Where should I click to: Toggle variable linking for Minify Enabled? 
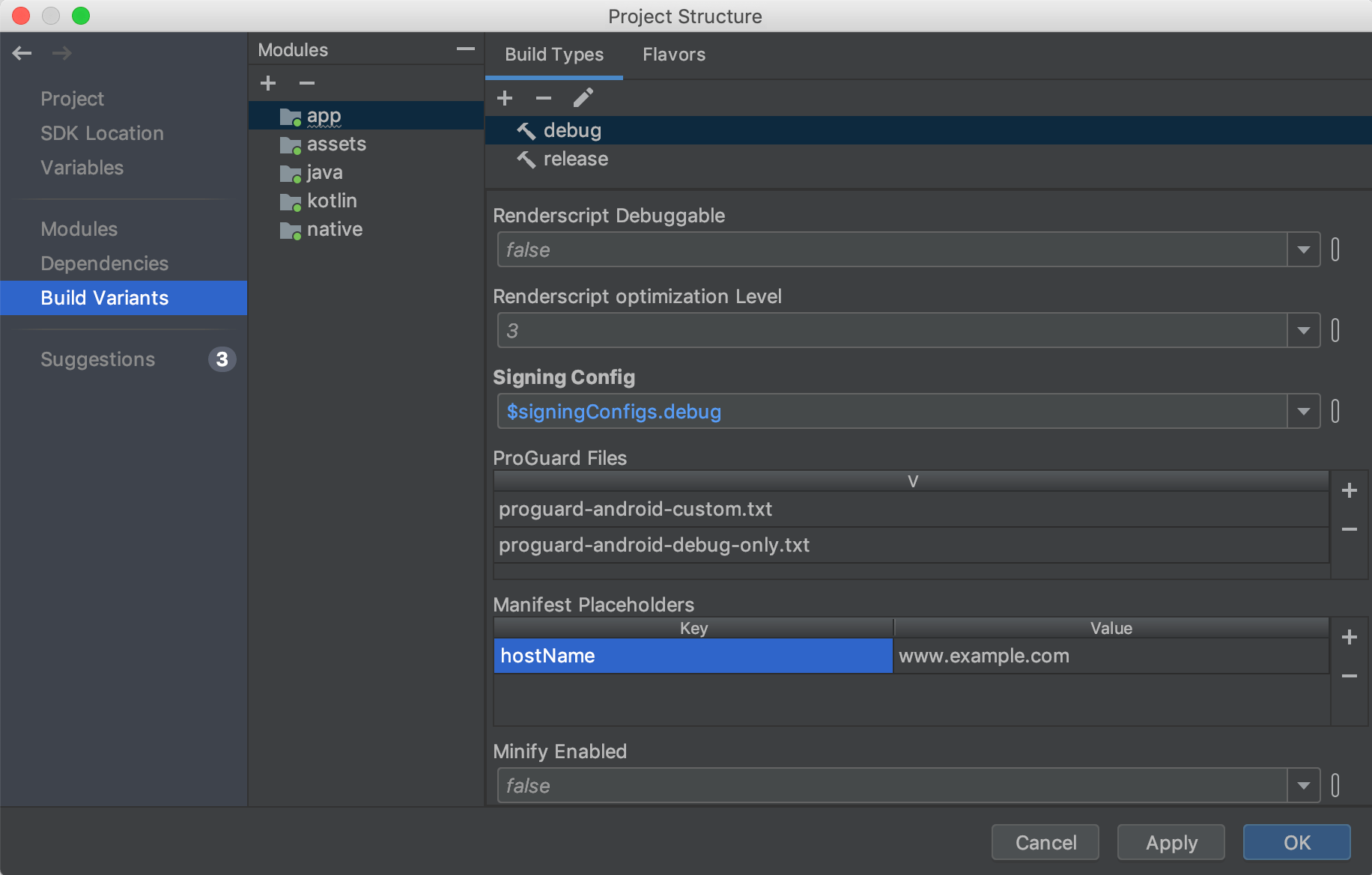pyautogui.click(x=1335, y=785)
